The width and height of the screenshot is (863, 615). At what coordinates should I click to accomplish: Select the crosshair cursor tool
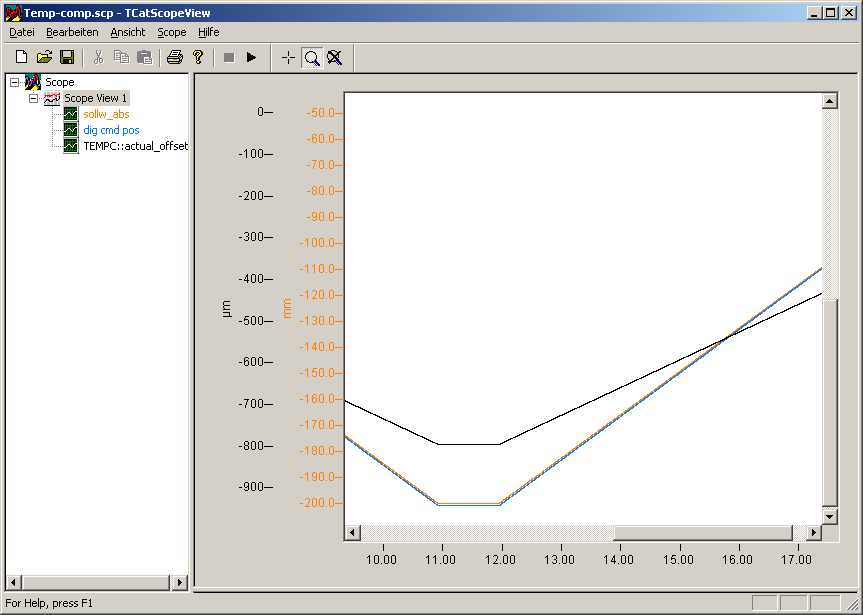(288, 57)
